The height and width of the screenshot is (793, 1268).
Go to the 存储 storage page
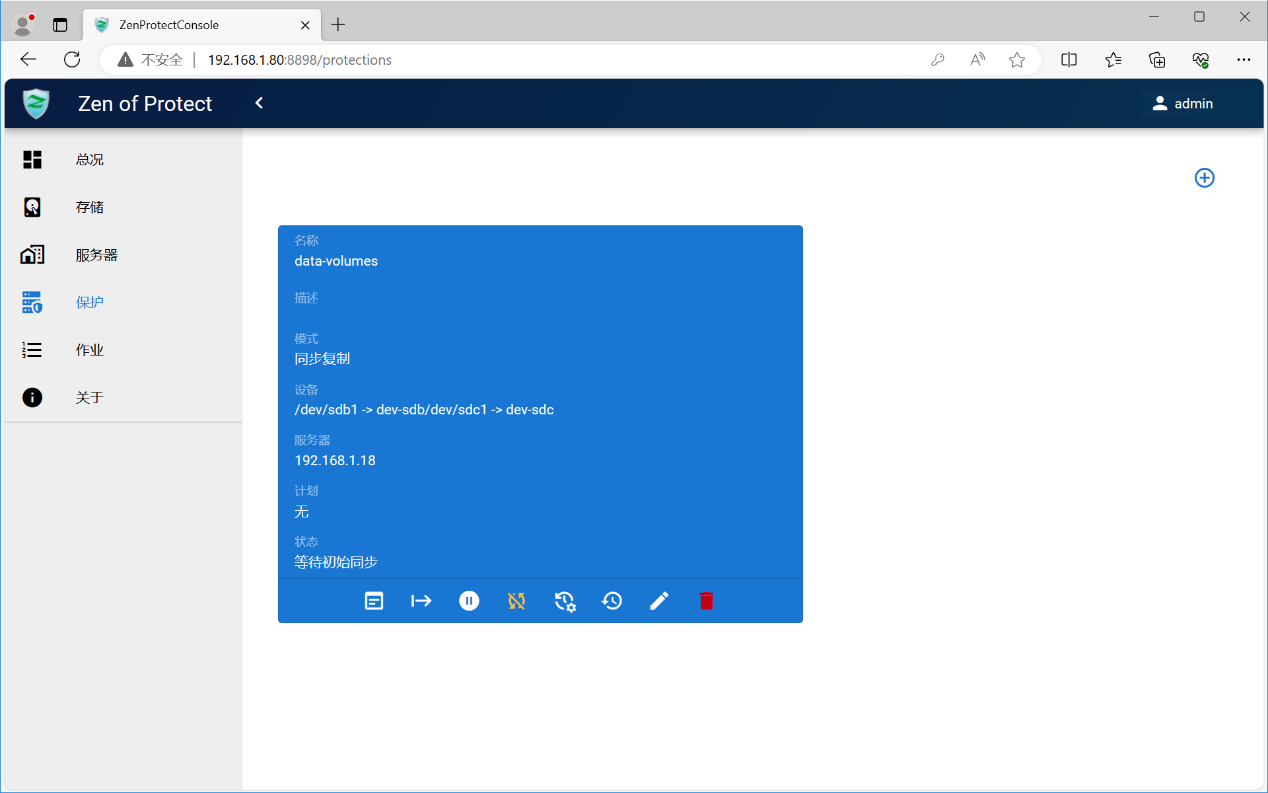coord(89,207)
